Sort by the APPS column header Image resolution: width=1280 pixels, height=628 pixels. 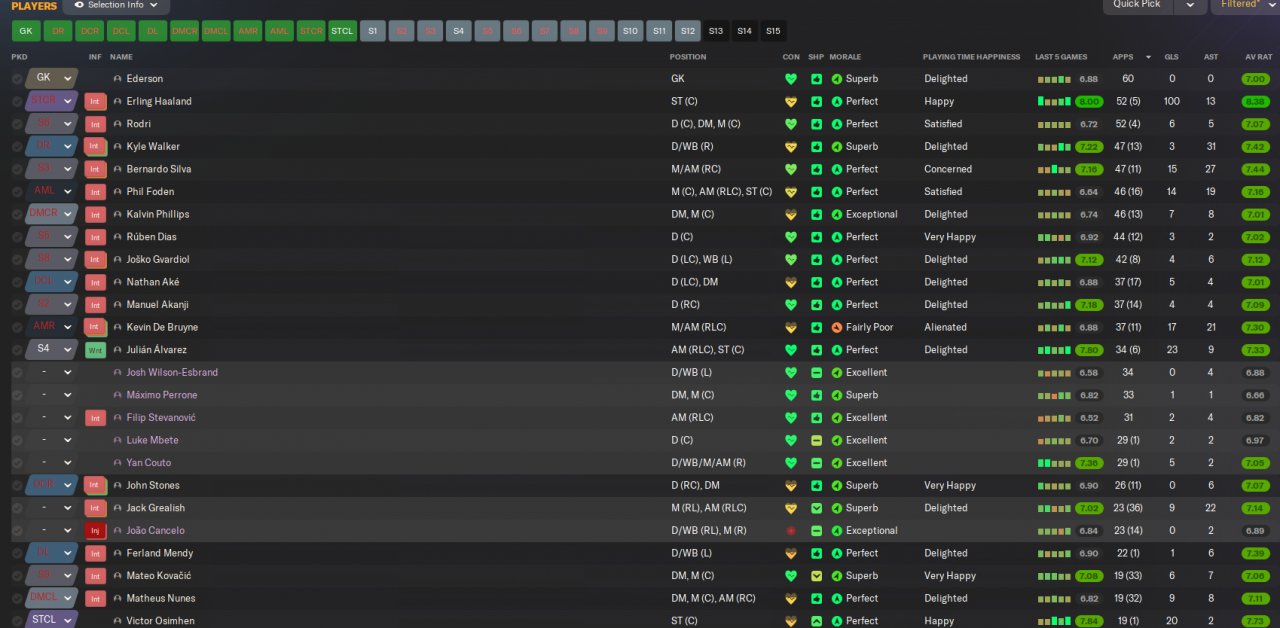pyautogui.click(x=1123, y=57)
